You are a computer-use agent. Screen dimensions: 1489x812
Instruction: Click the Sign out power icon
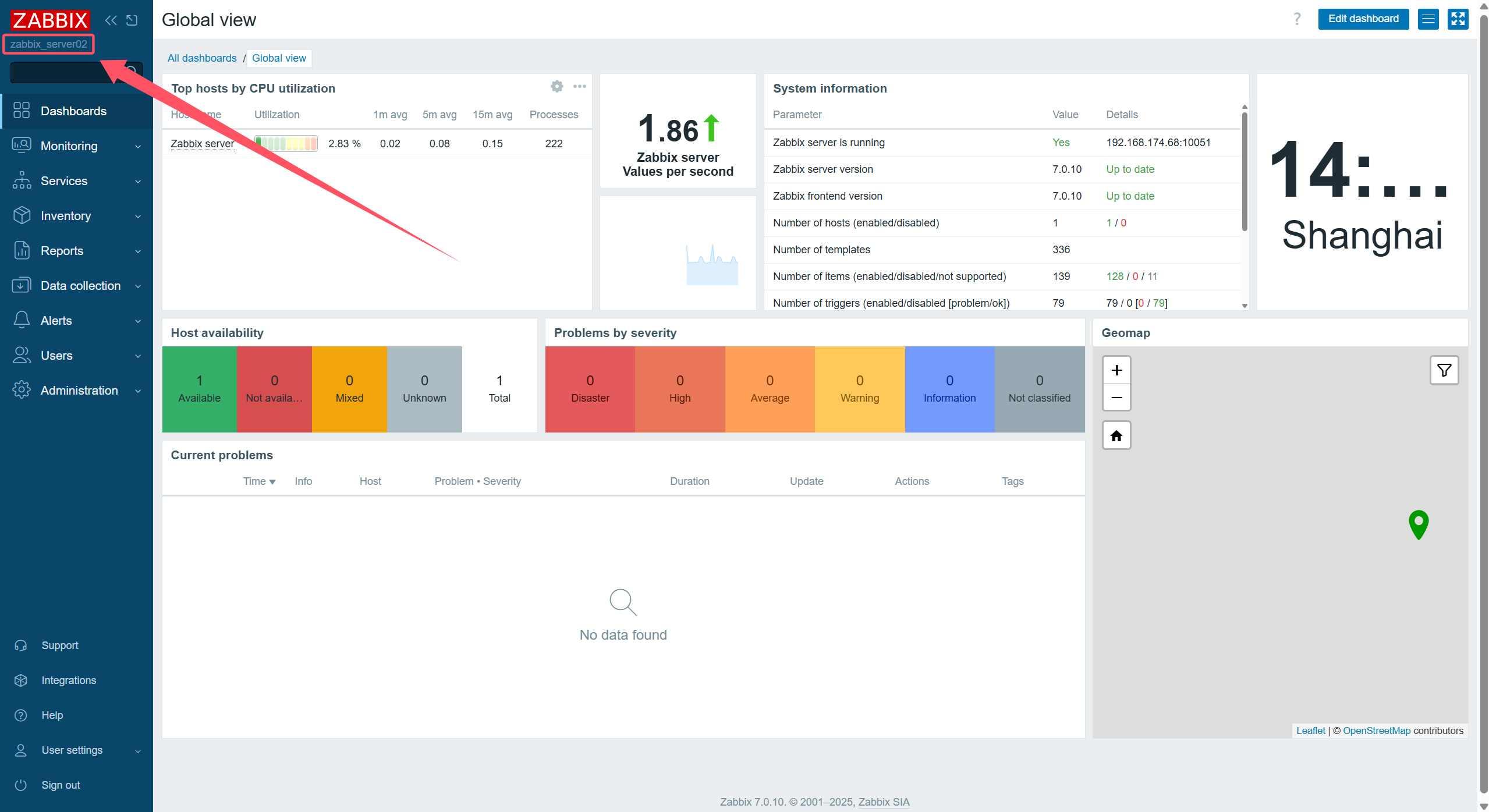click(21, 785)
